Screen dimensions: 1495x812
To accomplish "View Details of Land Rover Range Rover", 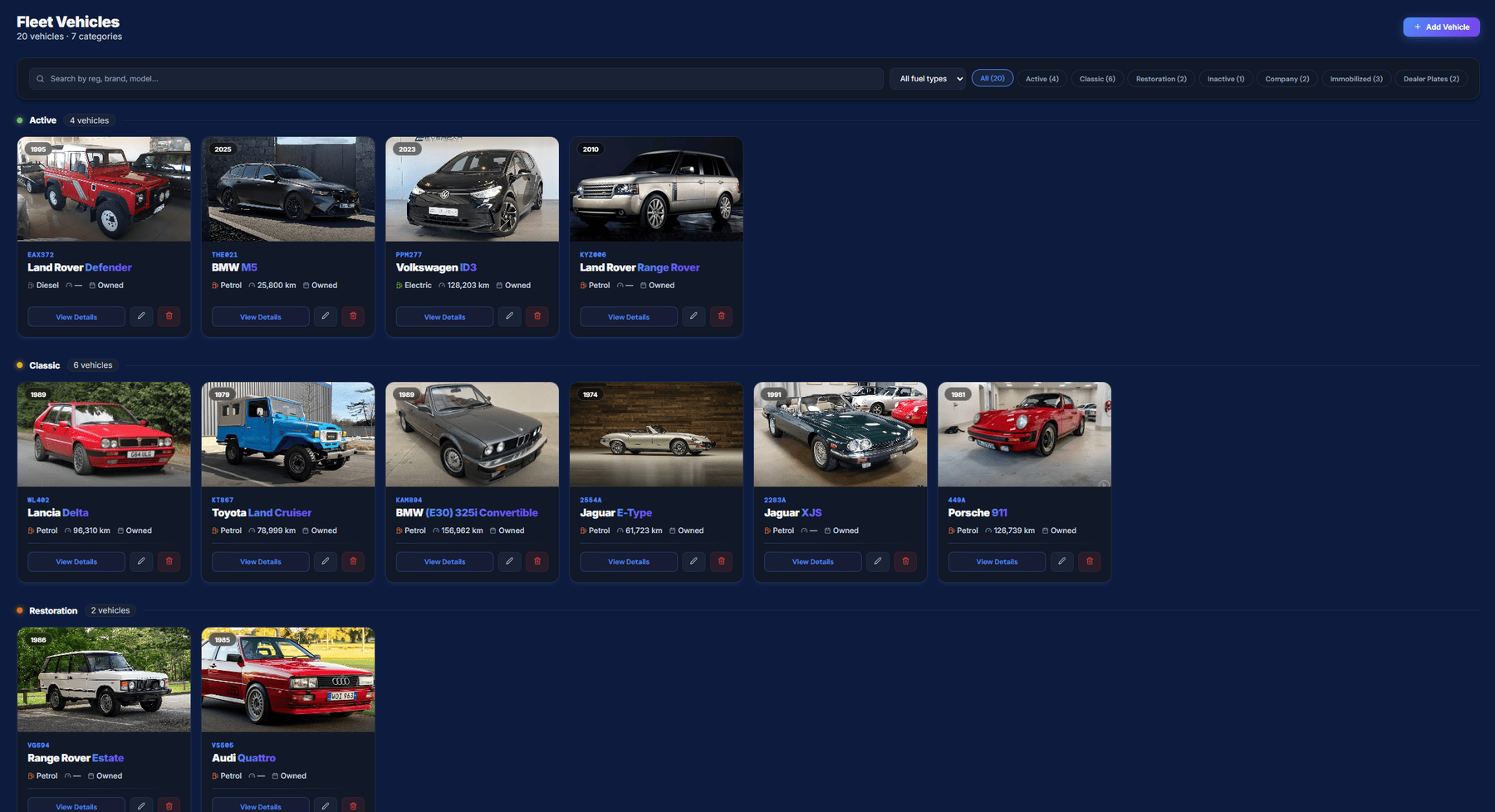I will click(629, 317).
